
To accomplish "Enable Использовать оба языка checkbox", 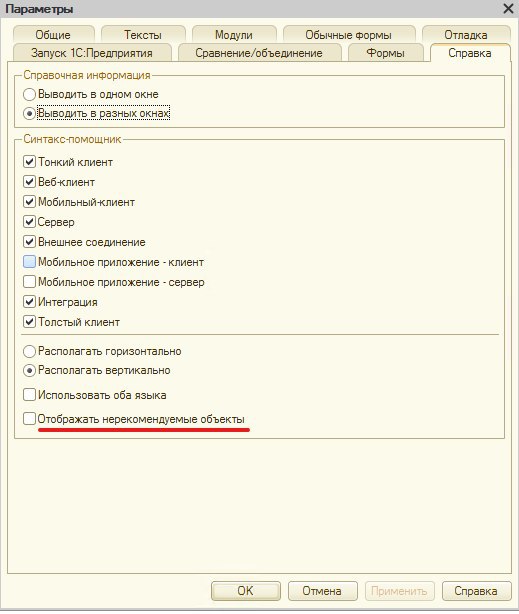I will tap(29, 395).
